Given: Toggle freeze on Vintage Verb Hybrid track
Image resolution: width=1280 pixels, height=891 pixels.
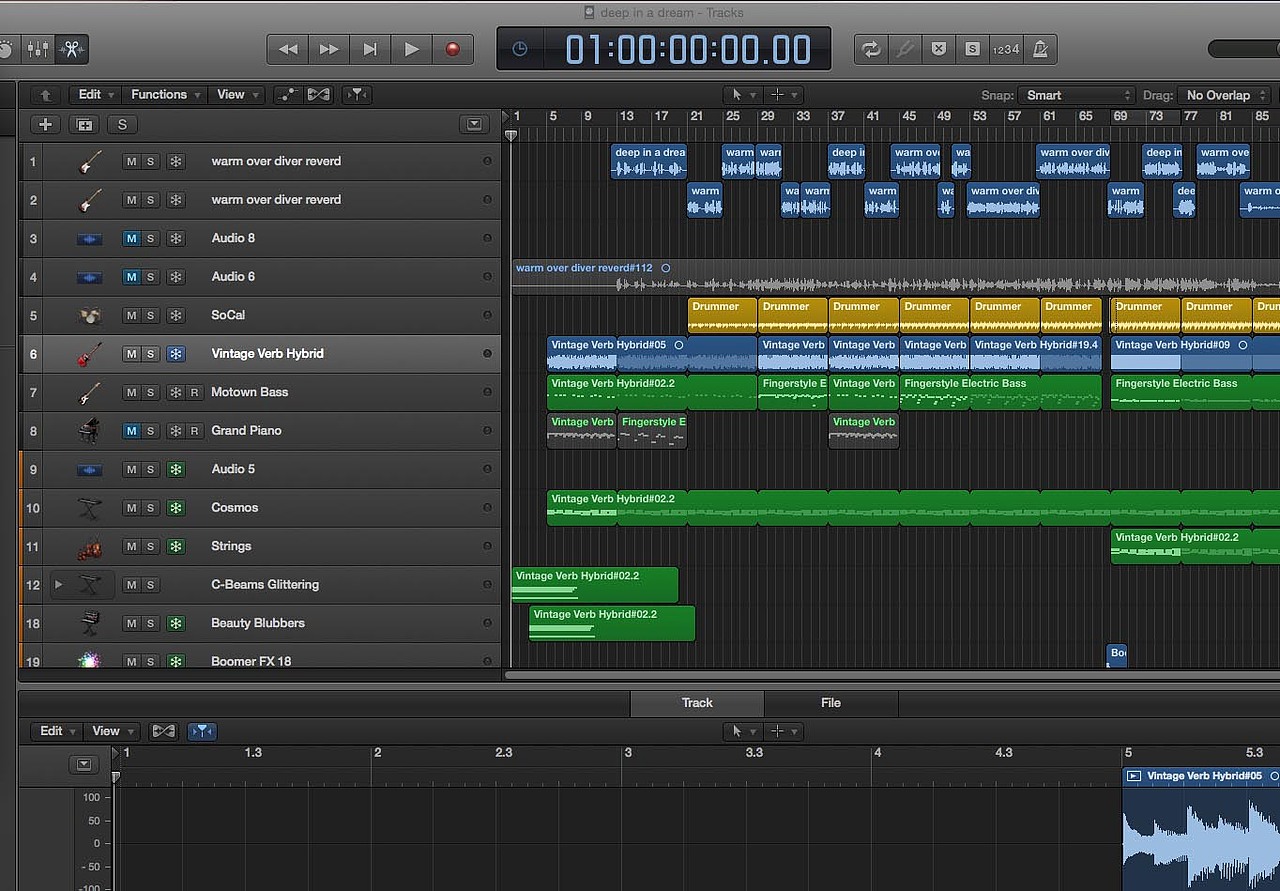Looking at the screenshot, I should 176,354.
